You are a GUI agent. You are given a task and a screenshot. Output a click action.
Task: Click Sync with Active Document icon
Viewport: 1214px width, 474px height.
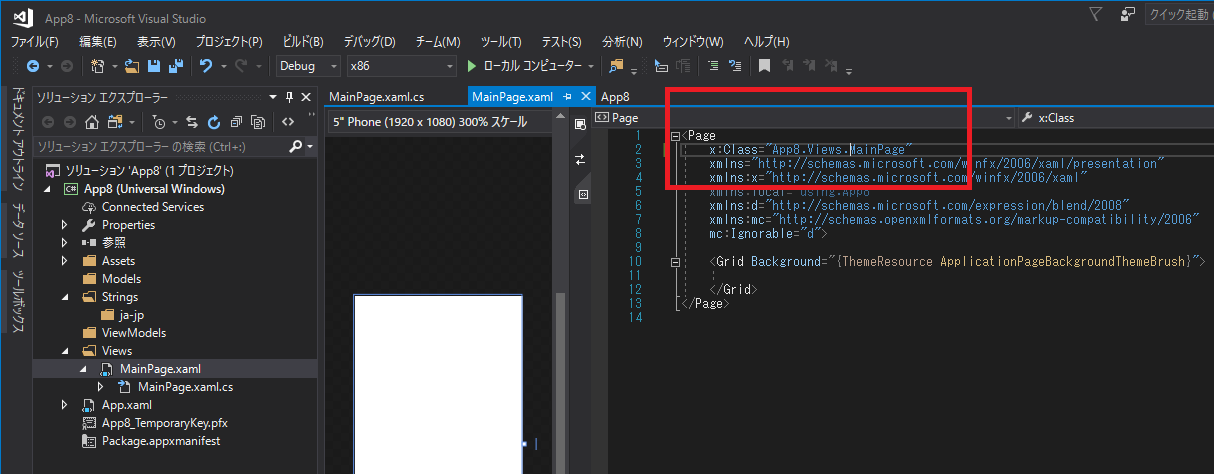point(192,122)
